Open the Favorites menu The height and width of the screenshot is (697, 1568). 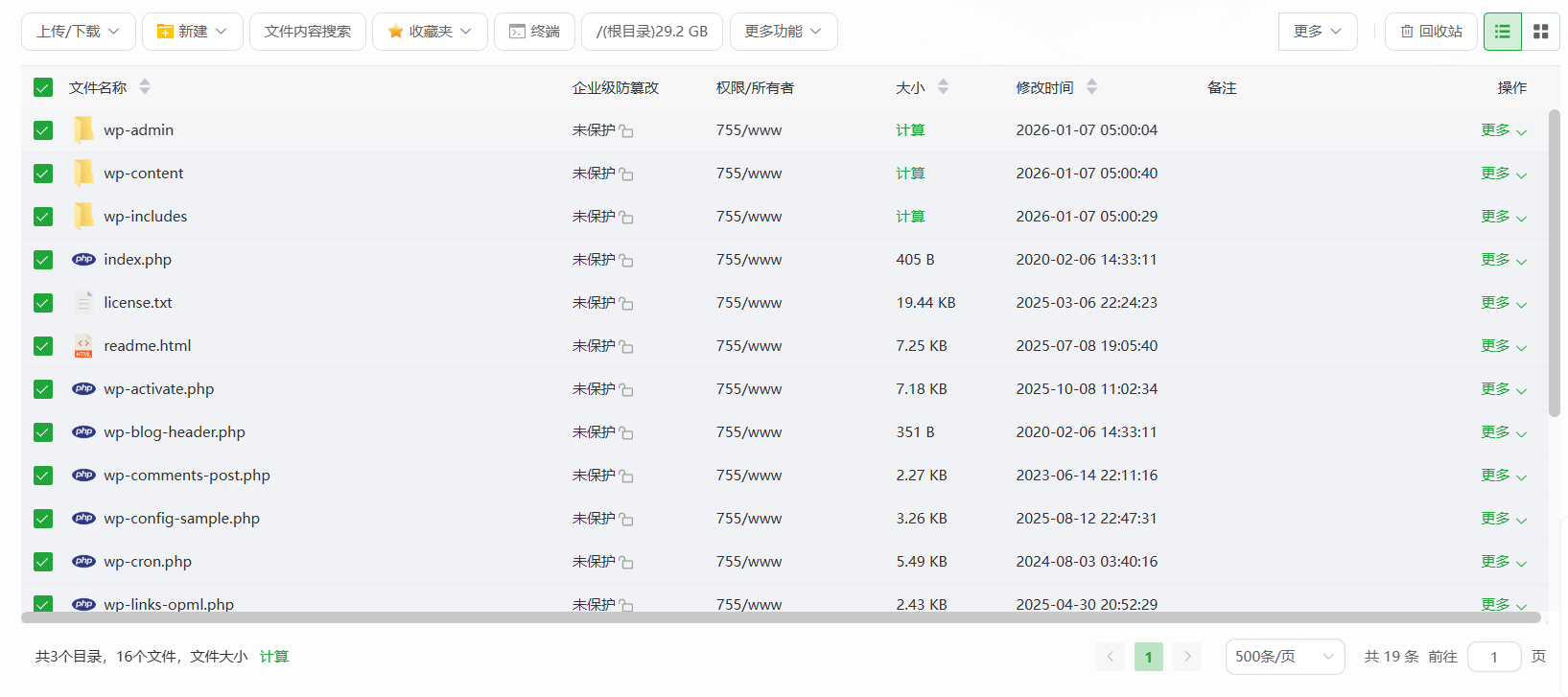pyautogui.click(x=430, y=32)
